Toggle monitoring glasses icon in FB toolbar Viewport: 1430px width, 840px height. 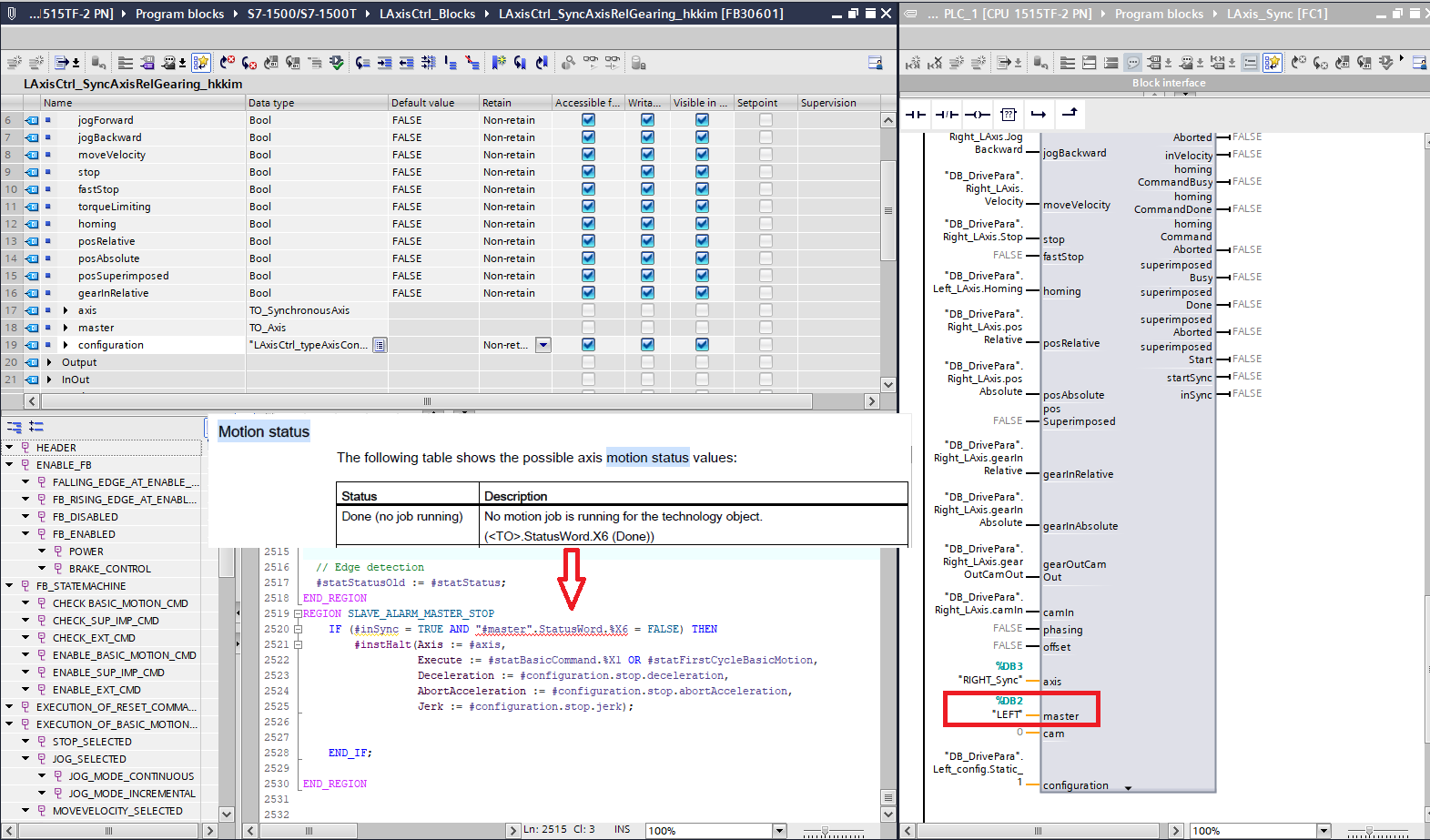591,63
